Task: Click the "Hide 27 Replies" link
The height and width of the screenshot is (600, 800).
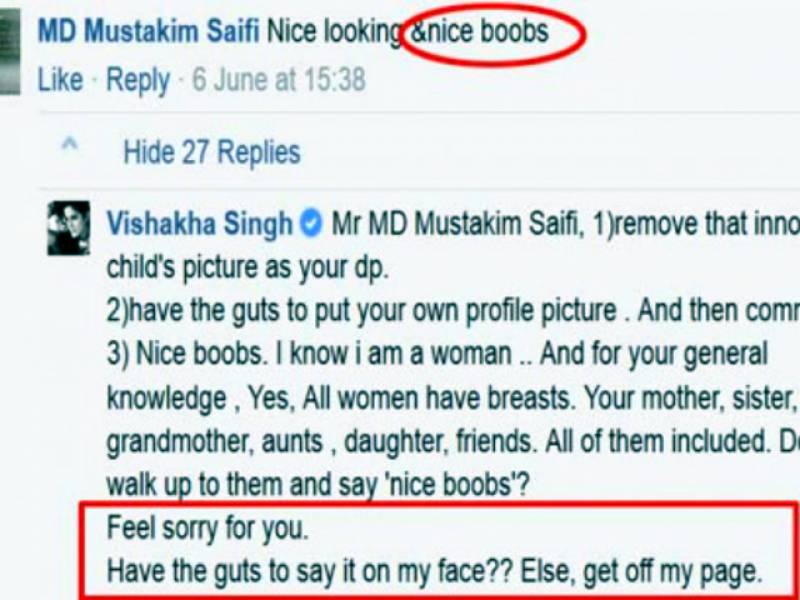Action: click(x=212, y=152)
